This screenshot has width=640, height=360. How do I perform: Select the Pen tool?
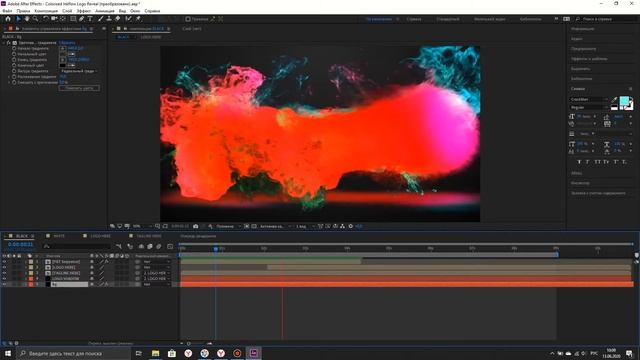82,19
